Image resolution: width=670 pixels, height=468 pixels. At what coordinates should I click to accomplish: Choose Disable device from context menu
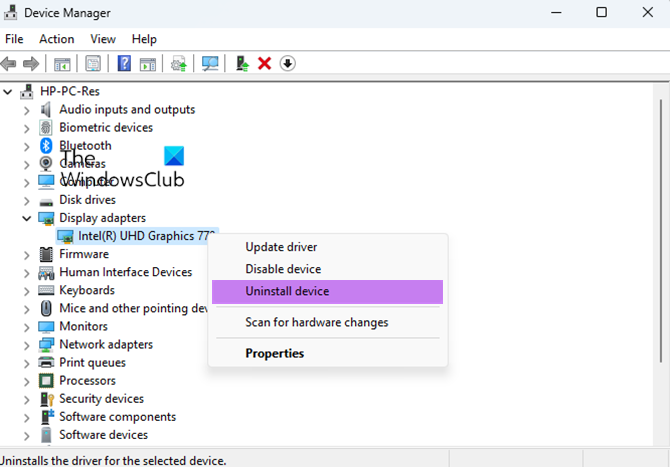click(x=327, y=269)
